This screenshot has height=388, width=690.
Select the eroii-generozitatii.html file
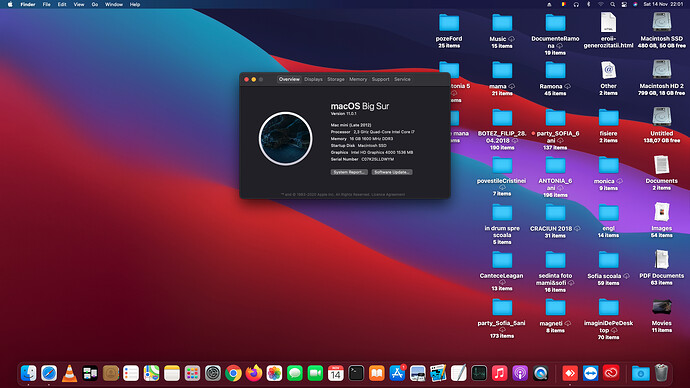[x=608, y=22]
